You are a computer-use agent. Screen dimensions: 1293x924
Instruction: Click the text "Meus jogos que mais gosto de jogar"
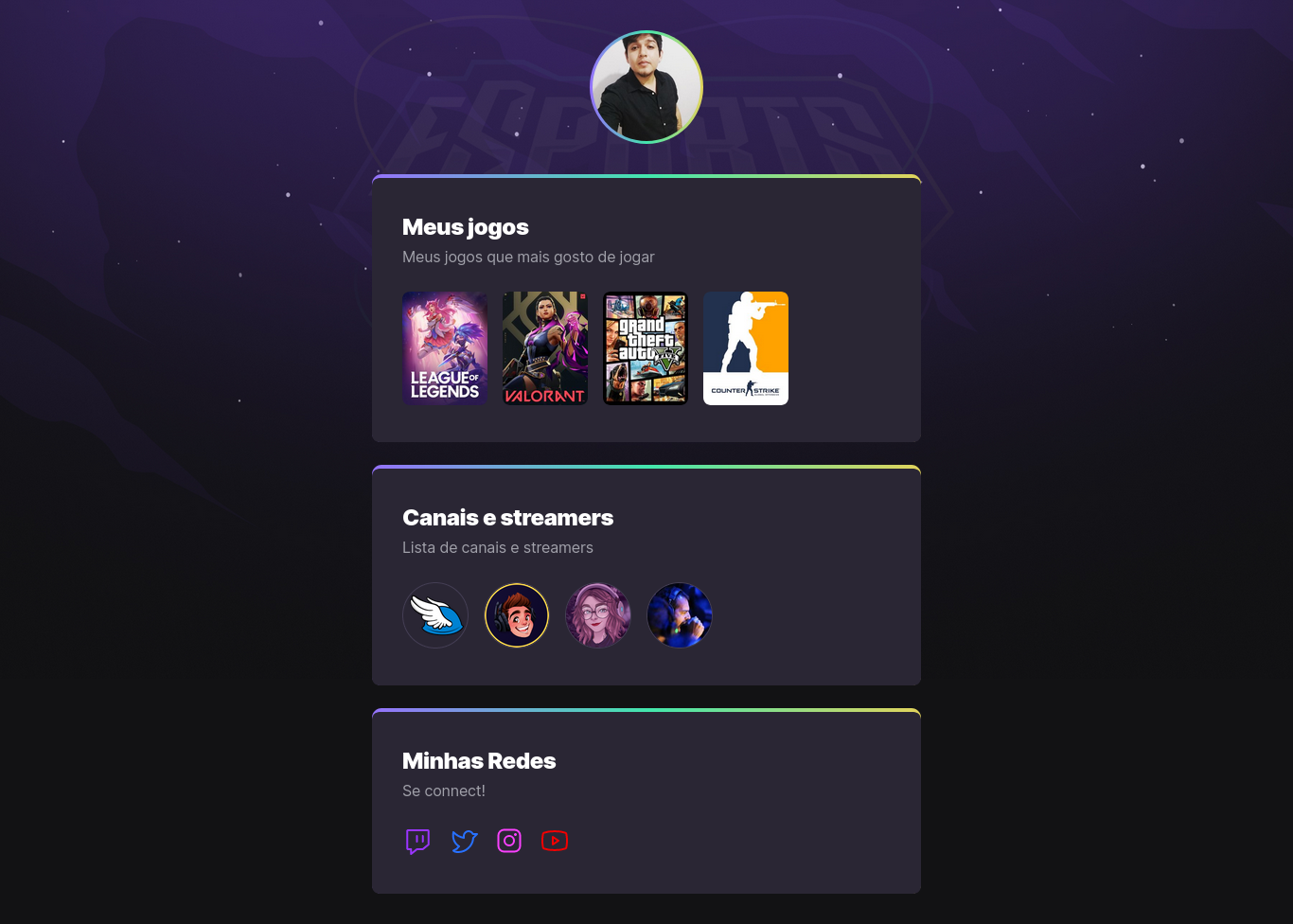click(528, 257)
